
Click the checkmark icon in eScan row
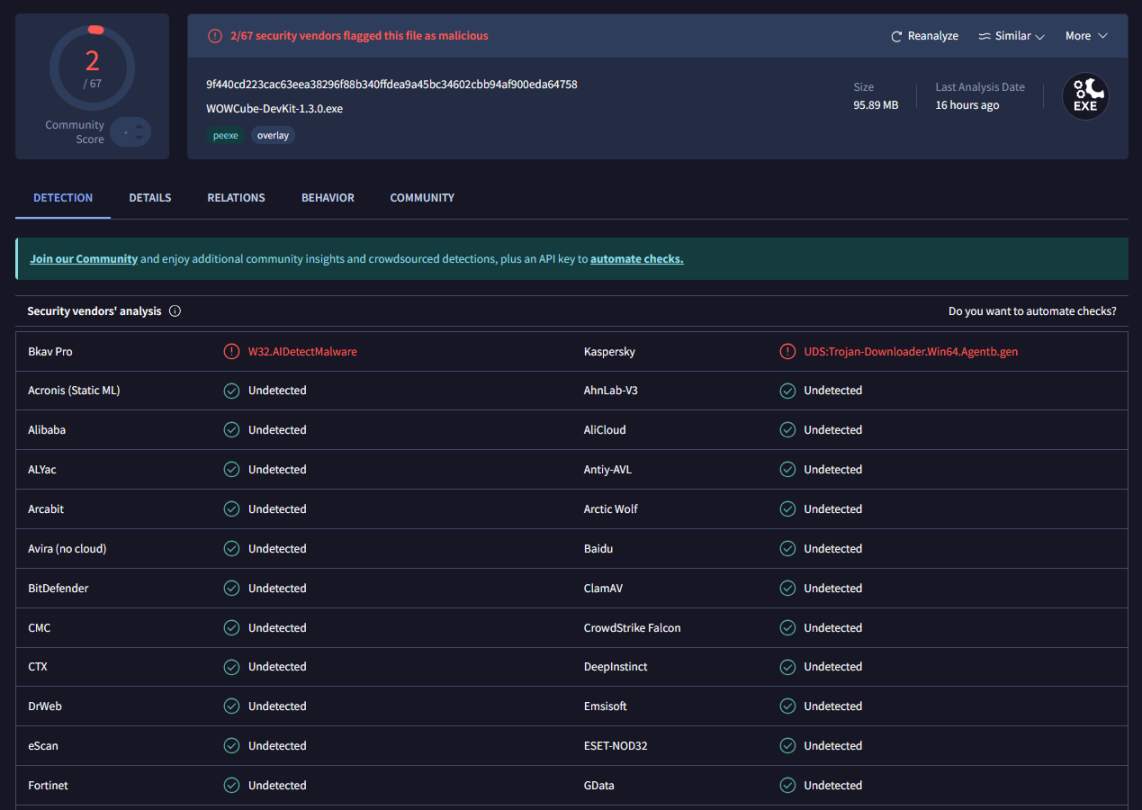coord(232,746)
